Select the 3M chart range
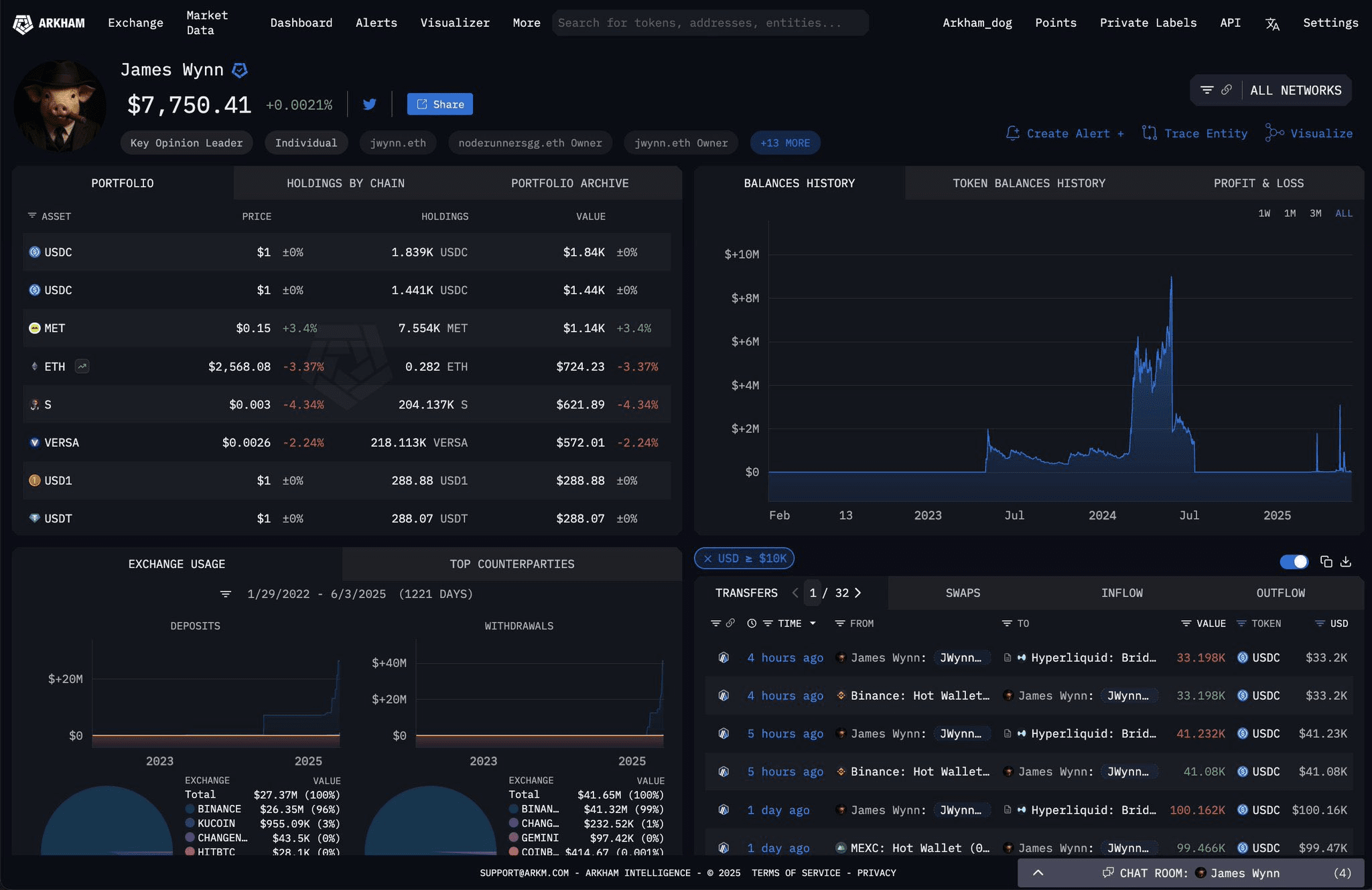This screenshot has width=1372, height=890. tap(1316, 214)
